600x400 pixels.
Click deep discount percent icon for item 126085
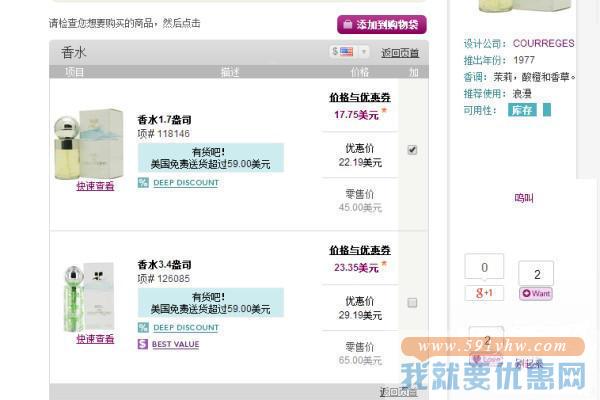[x=143, y=328]
